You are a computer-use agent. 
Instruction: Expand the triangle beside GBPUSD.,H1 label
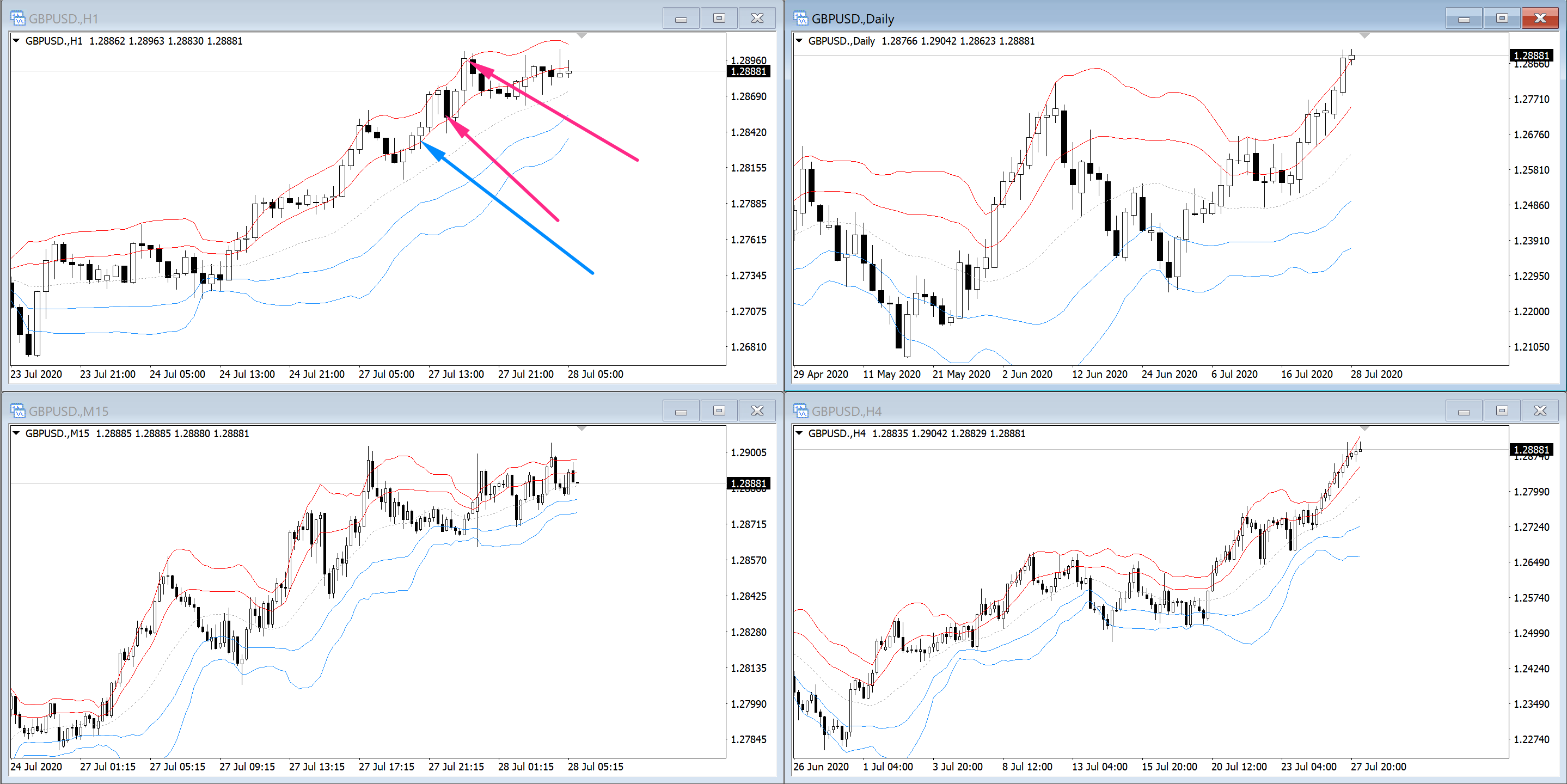16,41
